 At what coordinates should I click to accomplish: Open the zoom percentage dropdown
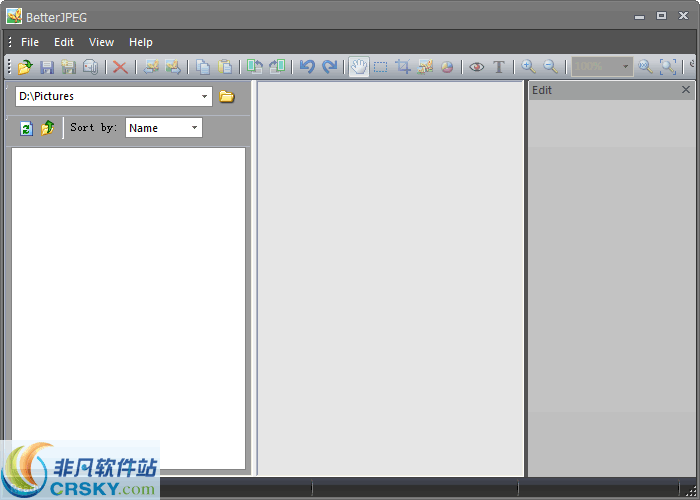(x=625, y=67)
